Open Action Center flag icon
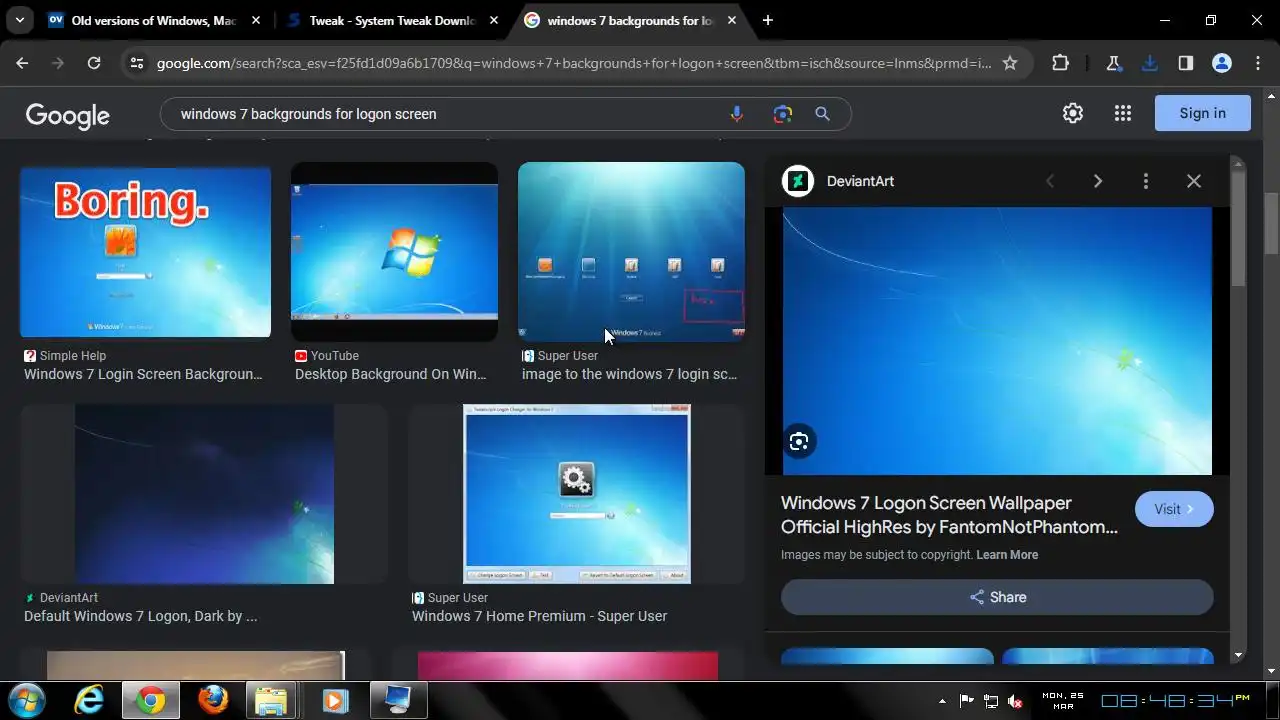Viewport: 1280px width, 720px height. [967, 701]
